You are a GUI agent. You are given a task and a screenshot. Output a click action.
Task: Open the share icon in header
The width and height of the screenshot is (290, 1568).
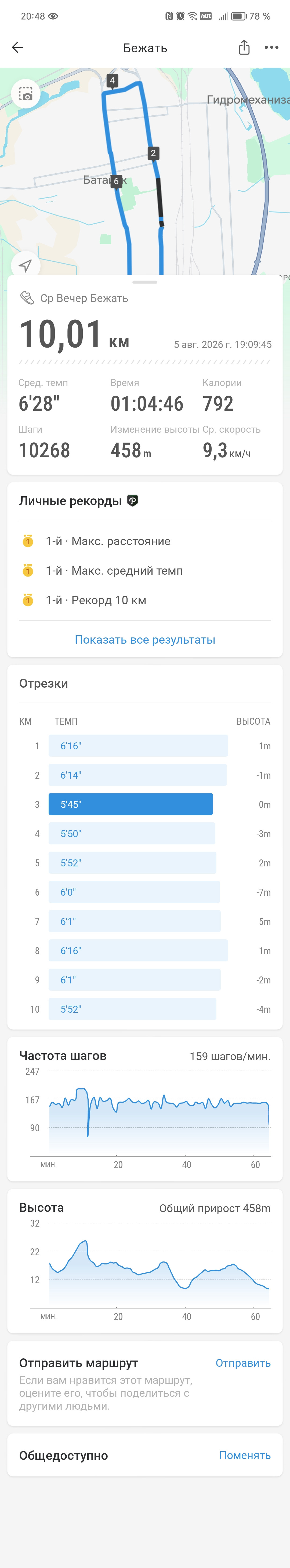coord(244,48)
